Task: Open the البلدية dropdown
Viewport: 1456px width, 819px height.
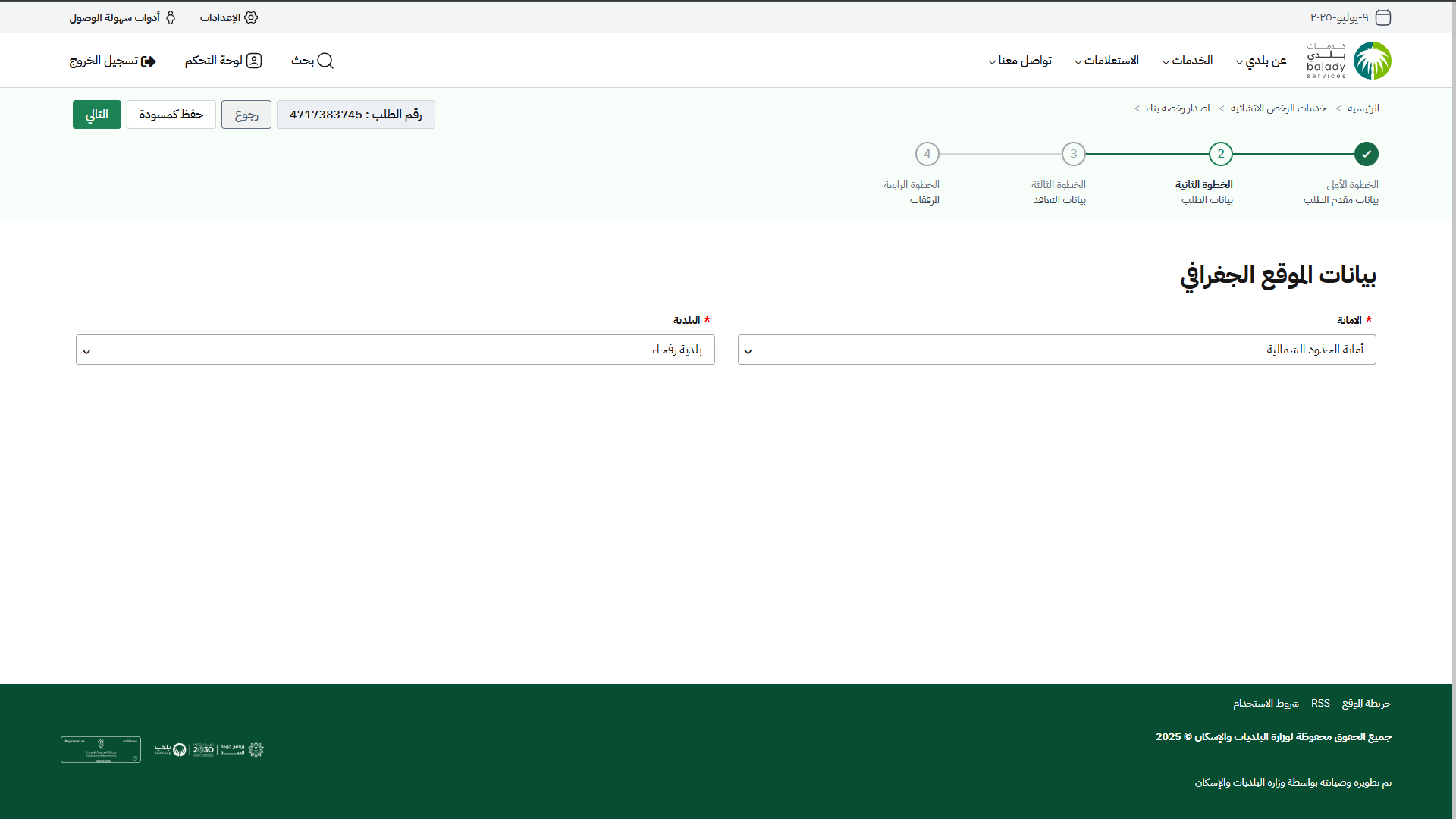Action: (395, 350)
